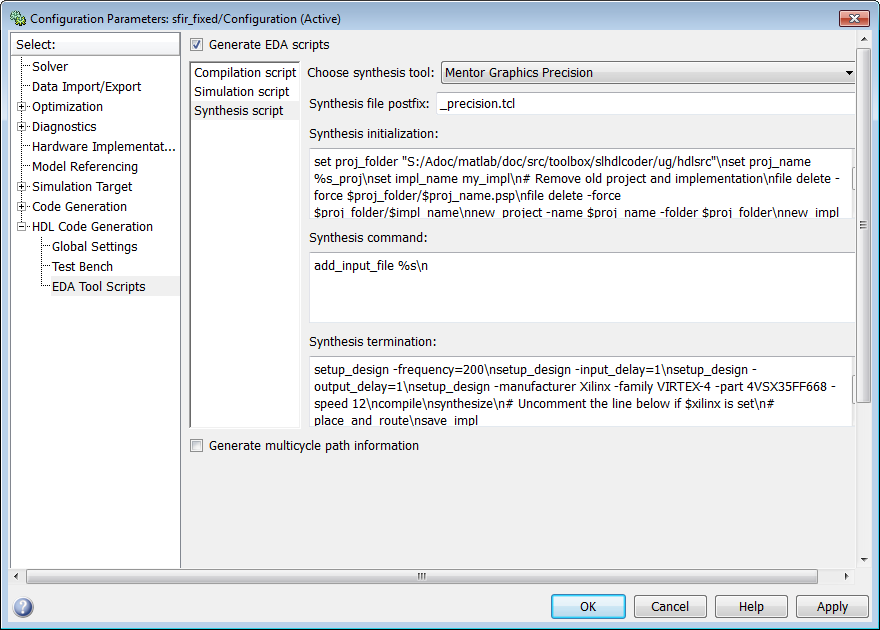Click the scroll-down arrow of the vertical scrollbar
The image size is (880, 630).
(x=864, y=559)
